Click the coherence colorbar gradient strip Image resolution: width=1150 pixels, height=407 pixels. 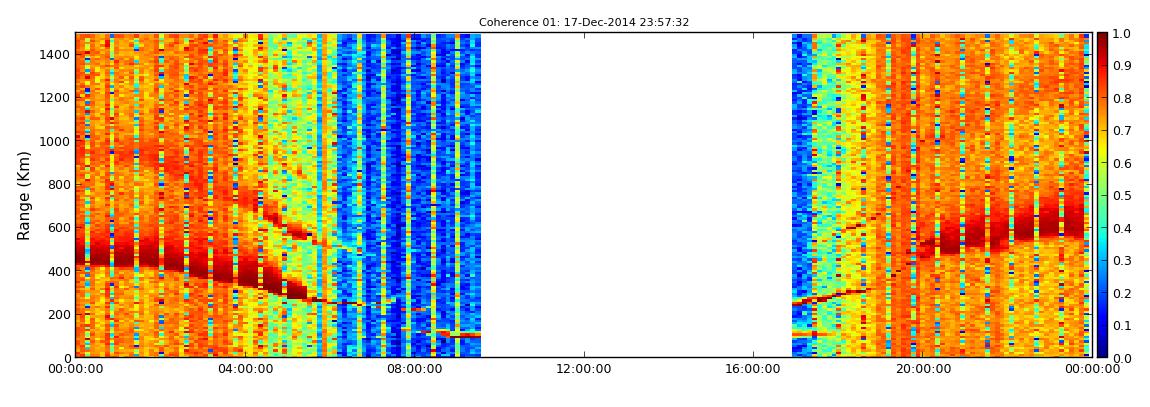point(1102,195)
